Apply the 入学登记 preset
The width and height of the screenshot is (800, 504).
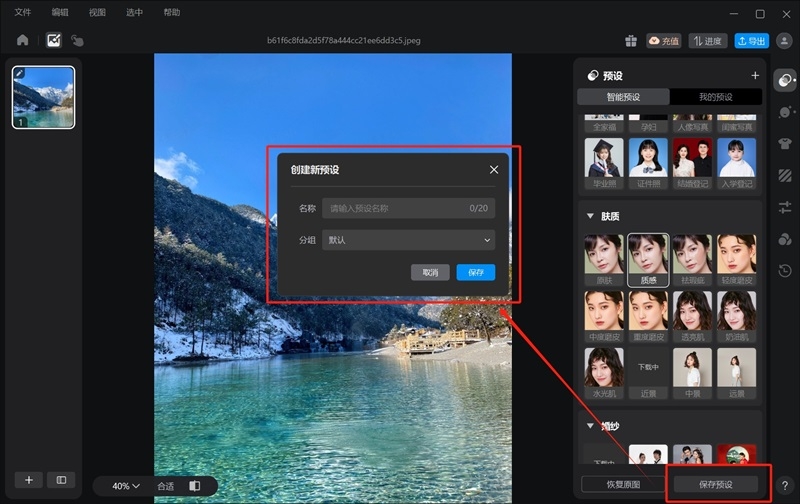(737, 163)
